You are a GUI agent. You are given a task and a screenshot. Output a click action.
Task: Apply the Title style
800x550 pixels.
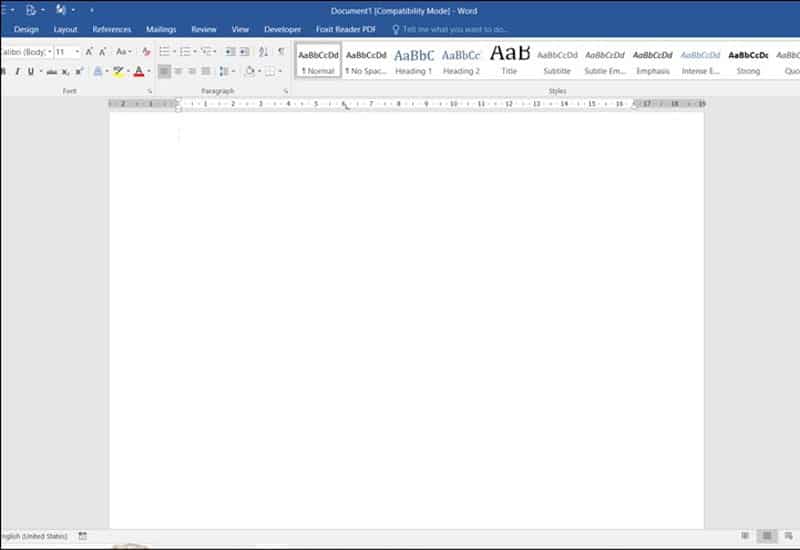pos(509,61)
